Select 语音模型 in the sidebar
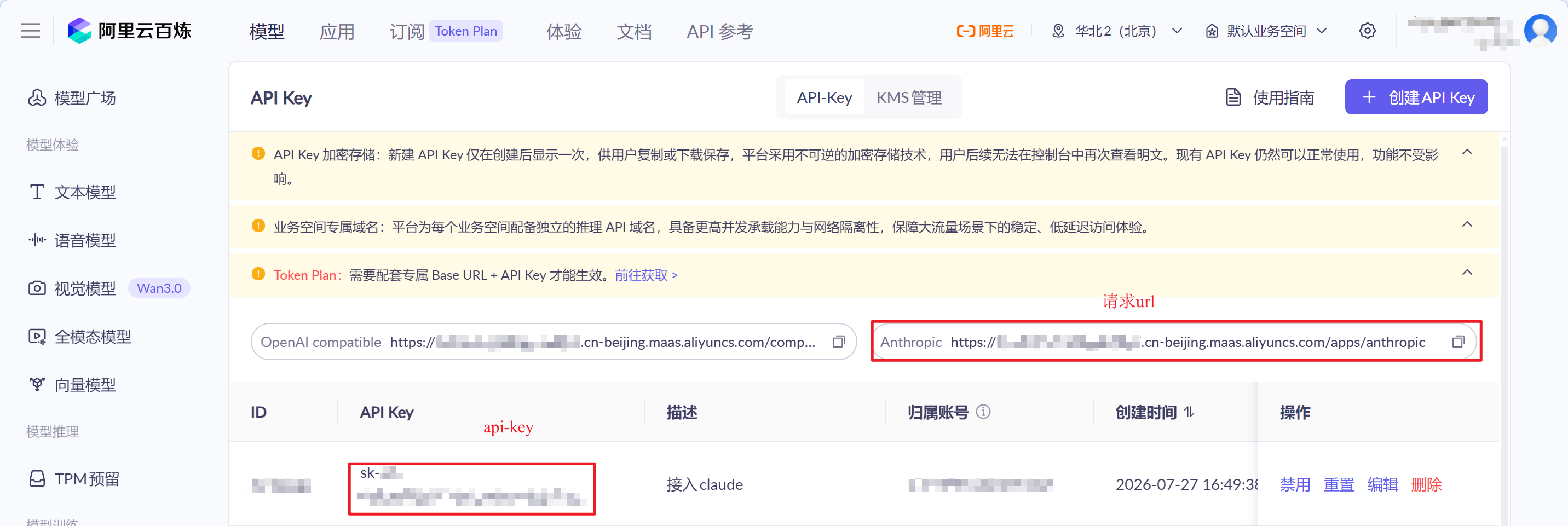The width and height of the screenshot is (1568, 526). click(85, 240)
